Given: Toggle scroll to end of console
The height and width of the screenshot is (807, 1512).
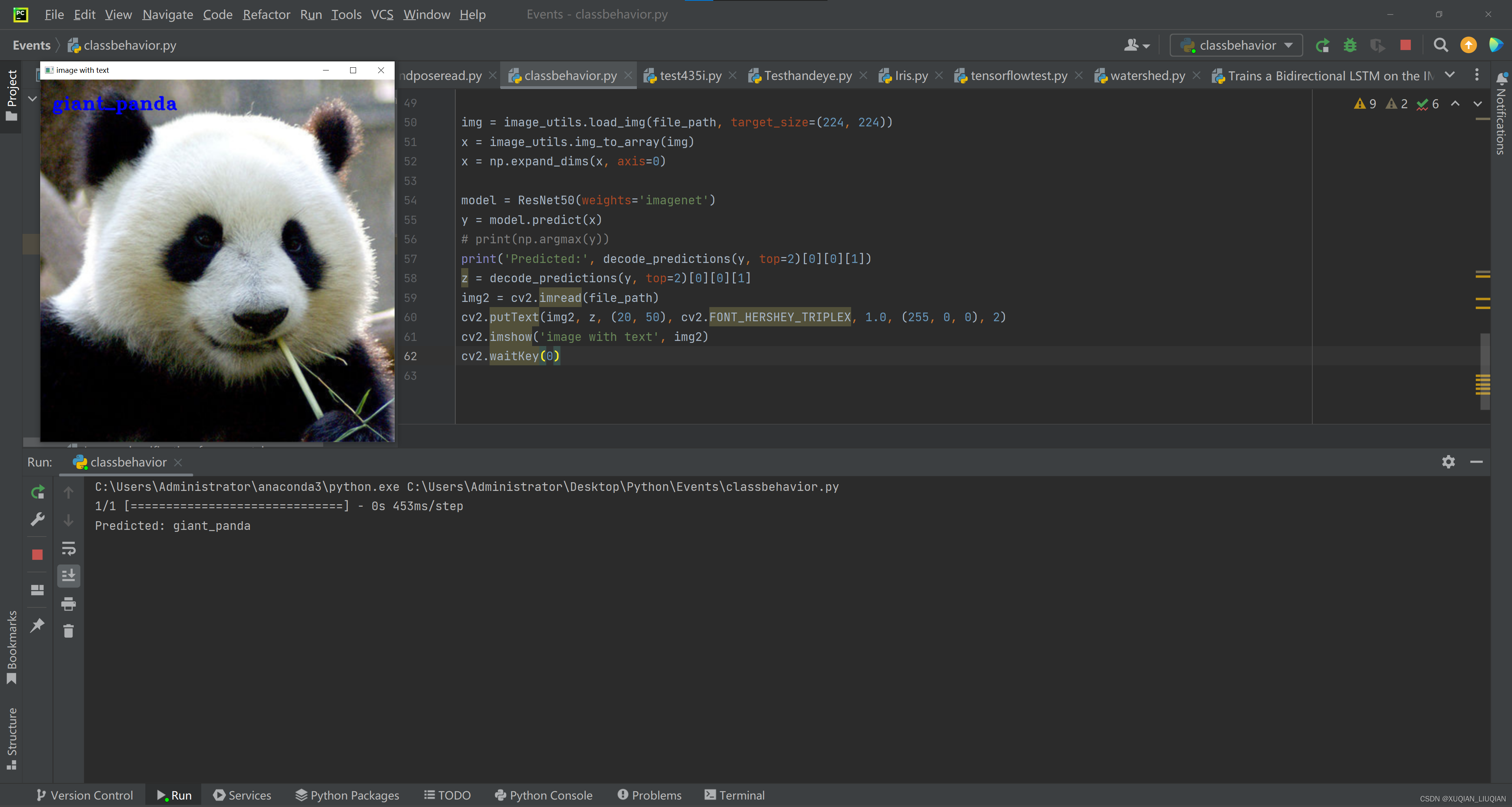Looking at the screenshot, I should point(69,576).
